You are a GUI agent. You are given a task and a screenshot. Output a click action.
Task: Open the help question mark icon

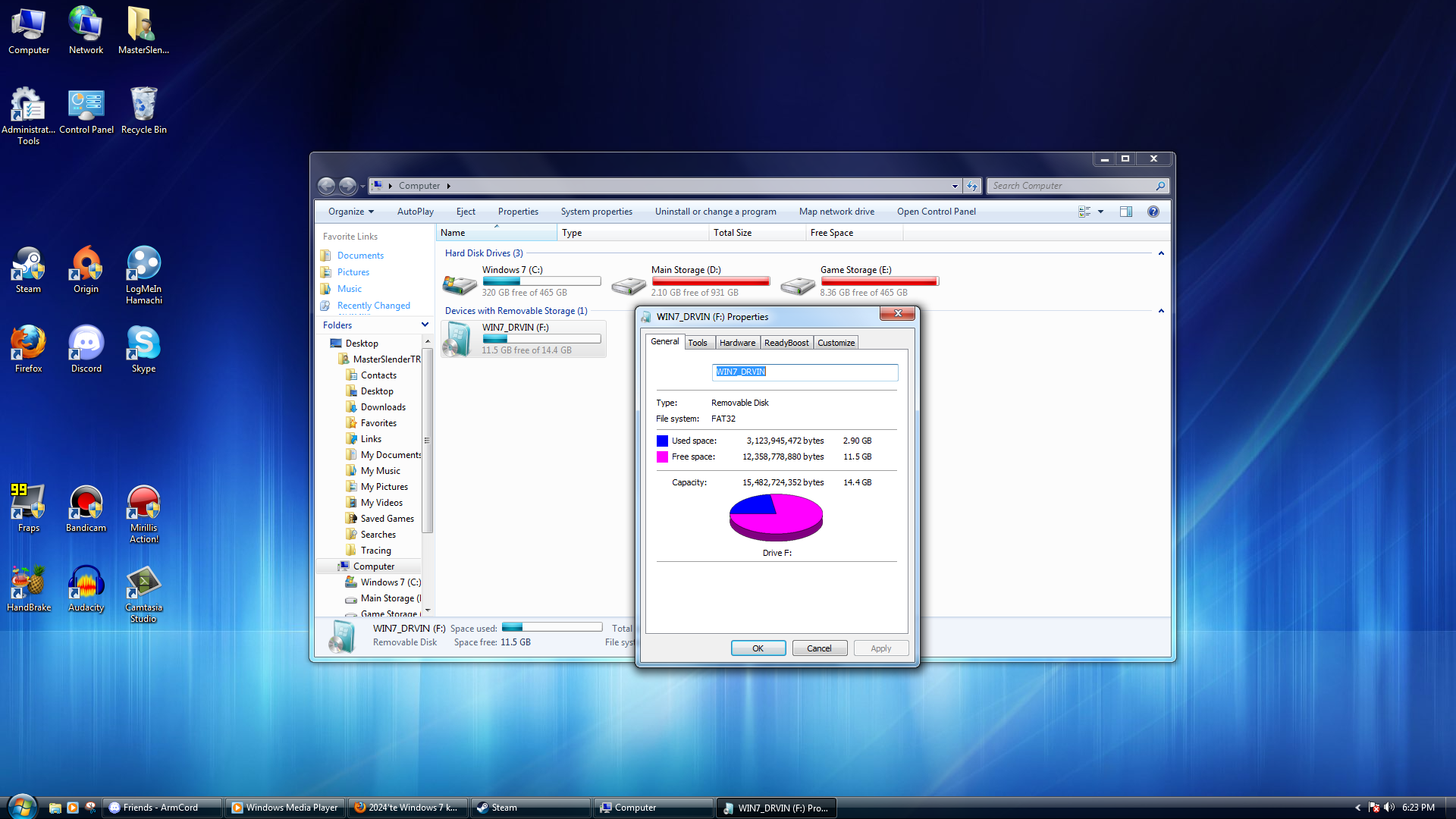click(x=1153, y=212)
